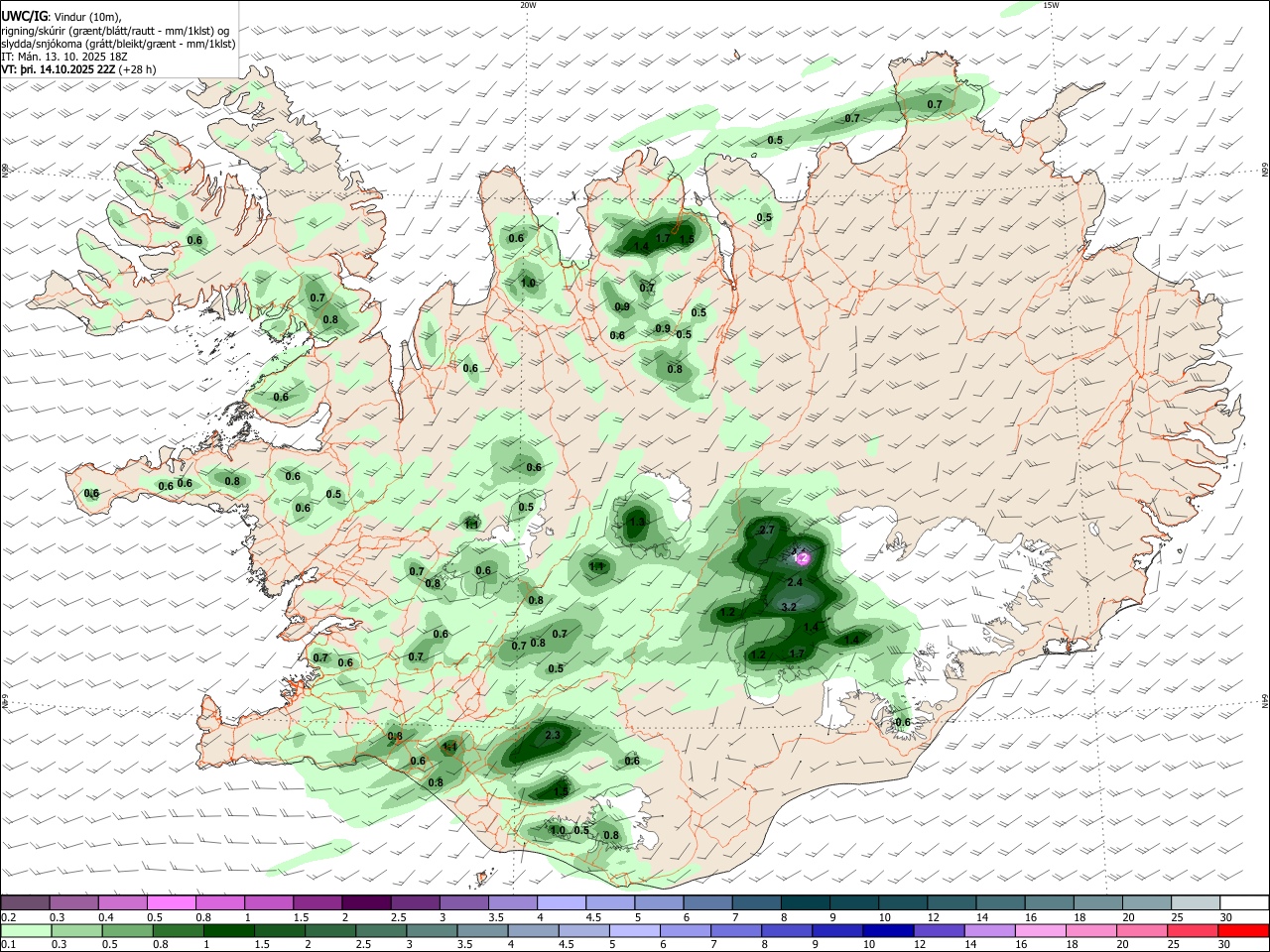Image resolution: width=1270 pixels, height=952 pixels.
Task: Click the 0.6 value on the southeast coast
Action: 903,722
